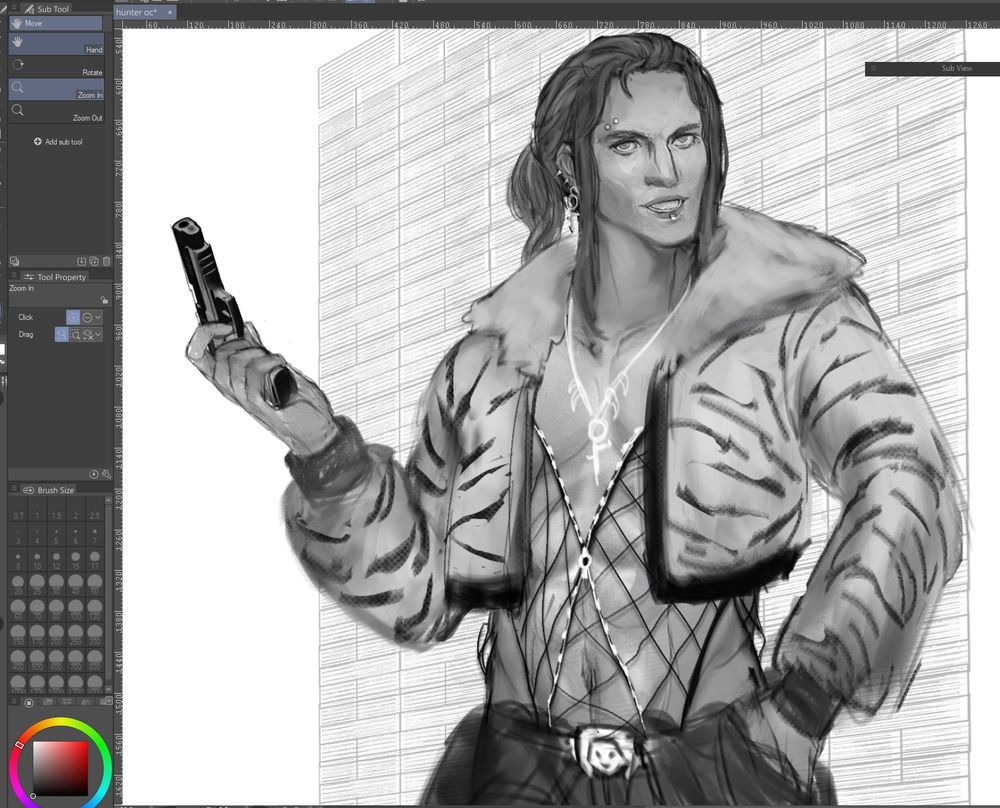Open the Brush Size palette tab
This screenshot has height=808, width=1000.
point(48,490)
